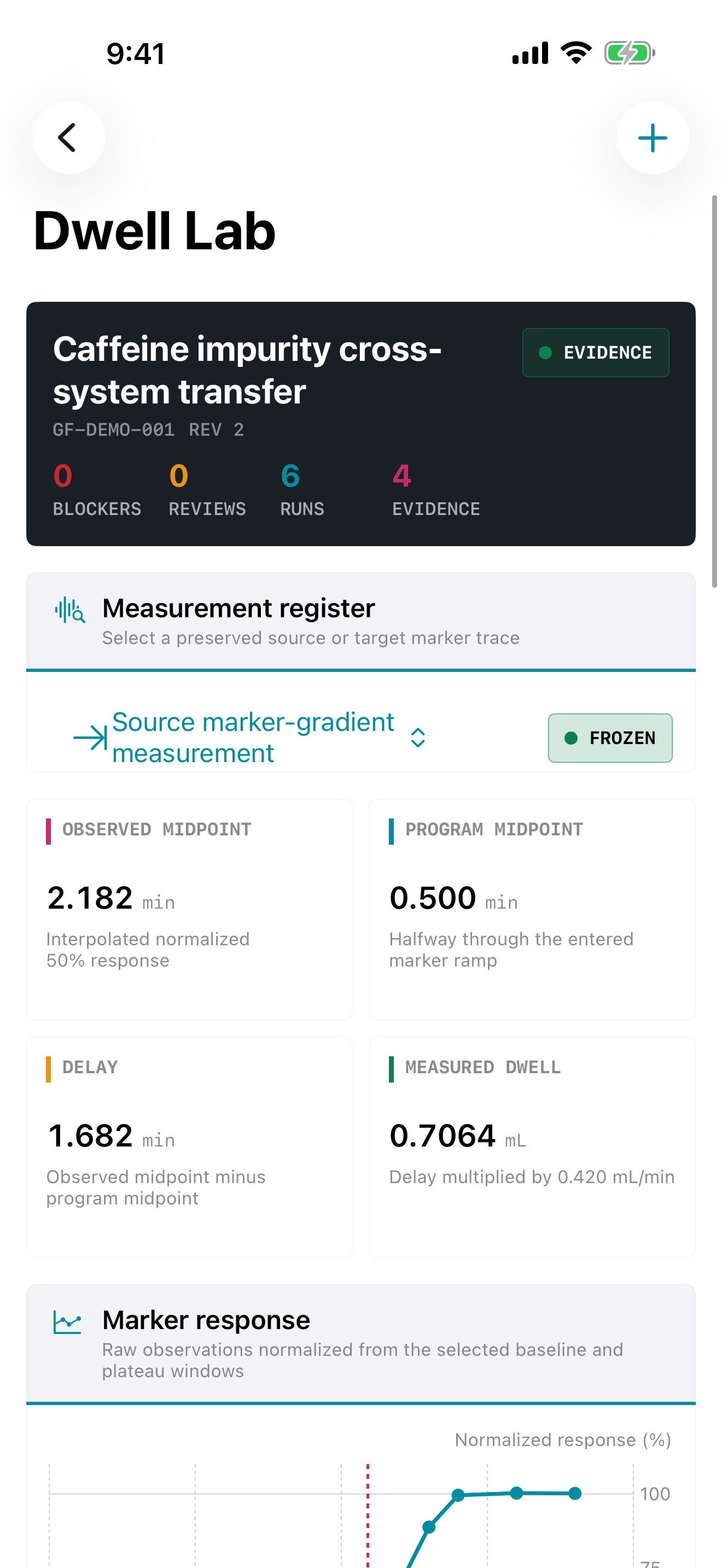Tap the teal plus add button
Image resolution: width=722 pixels, height=1568 pixels.
653,138
